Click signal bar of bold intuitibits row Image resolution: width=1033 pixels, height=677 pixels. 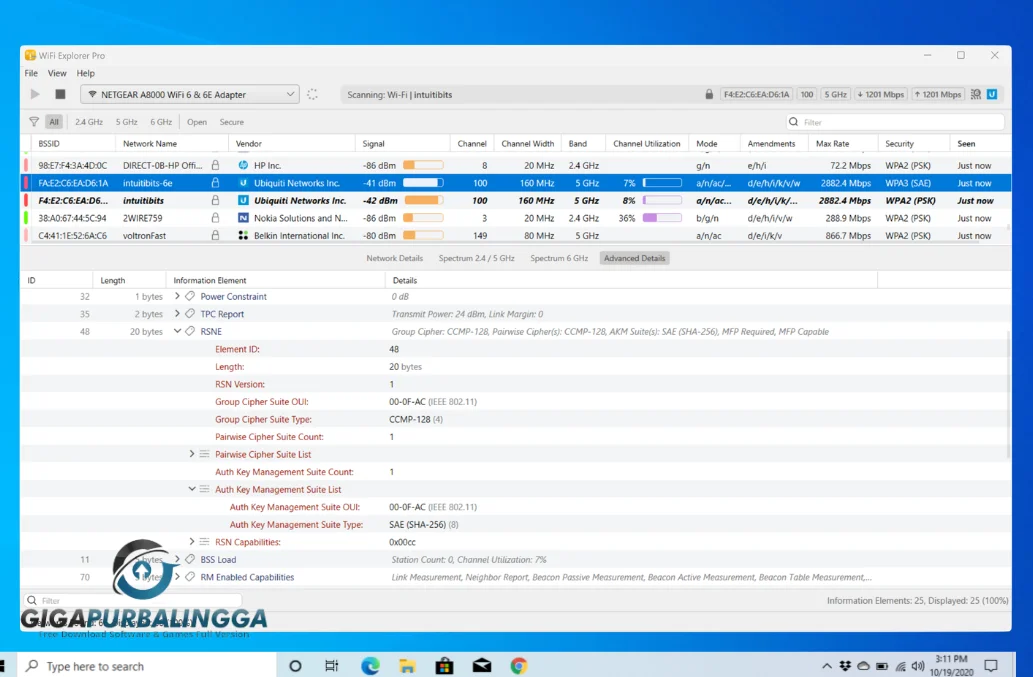(x=423, y=200)
